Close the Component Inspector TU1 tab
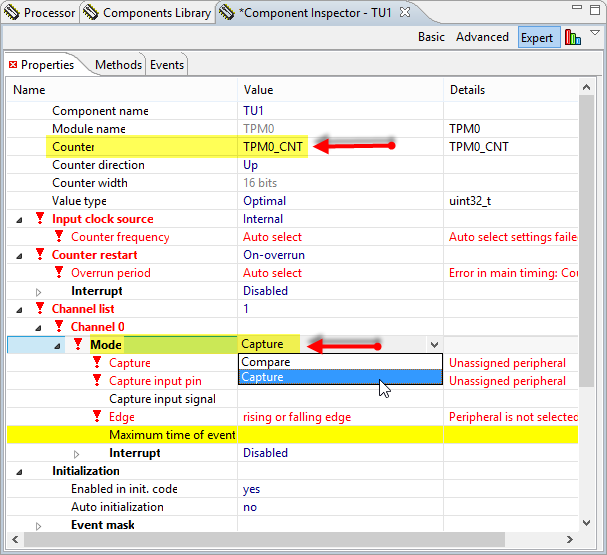Image resolution: width=607 pixels, height=555 pixels. click(405, 13)
